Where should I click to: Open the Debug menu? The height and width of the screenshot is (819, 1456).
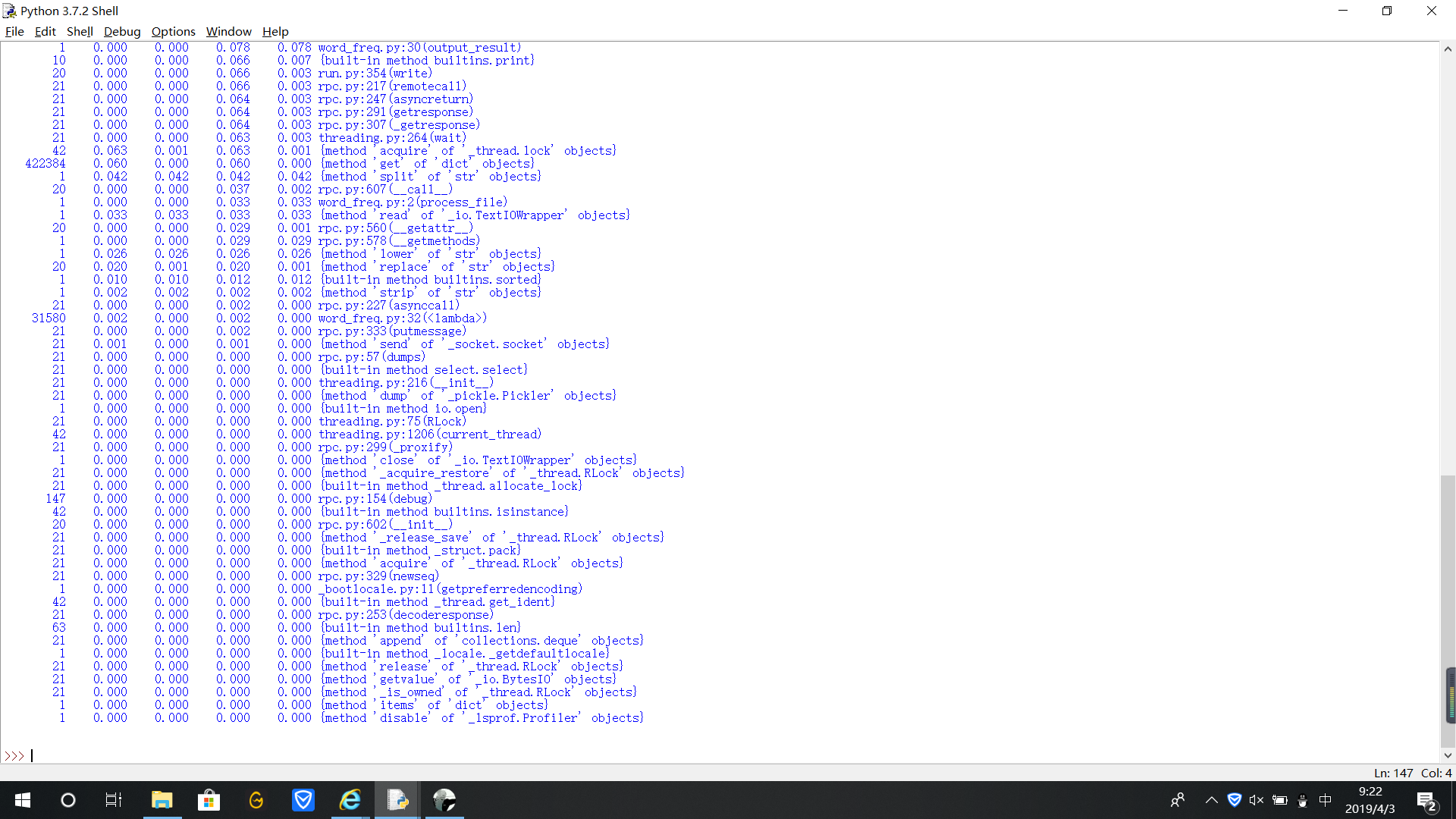[122, 31]
